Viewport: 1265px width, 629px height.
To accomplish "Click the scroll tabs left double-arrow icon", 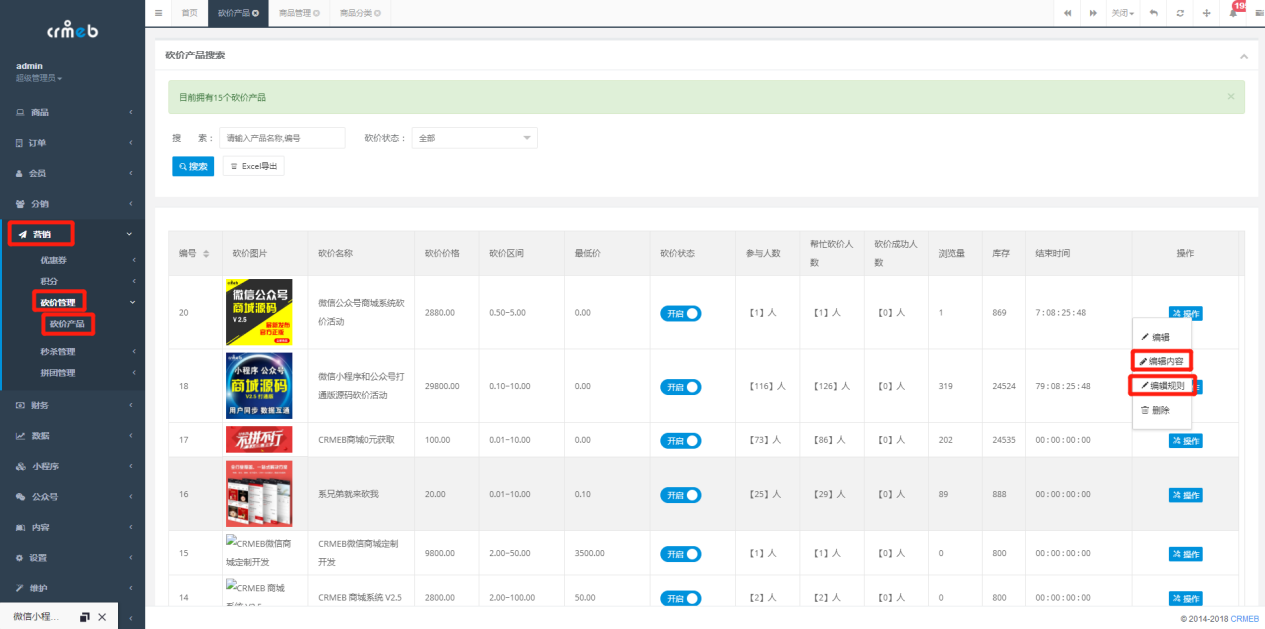I will tap(1067, 13).
